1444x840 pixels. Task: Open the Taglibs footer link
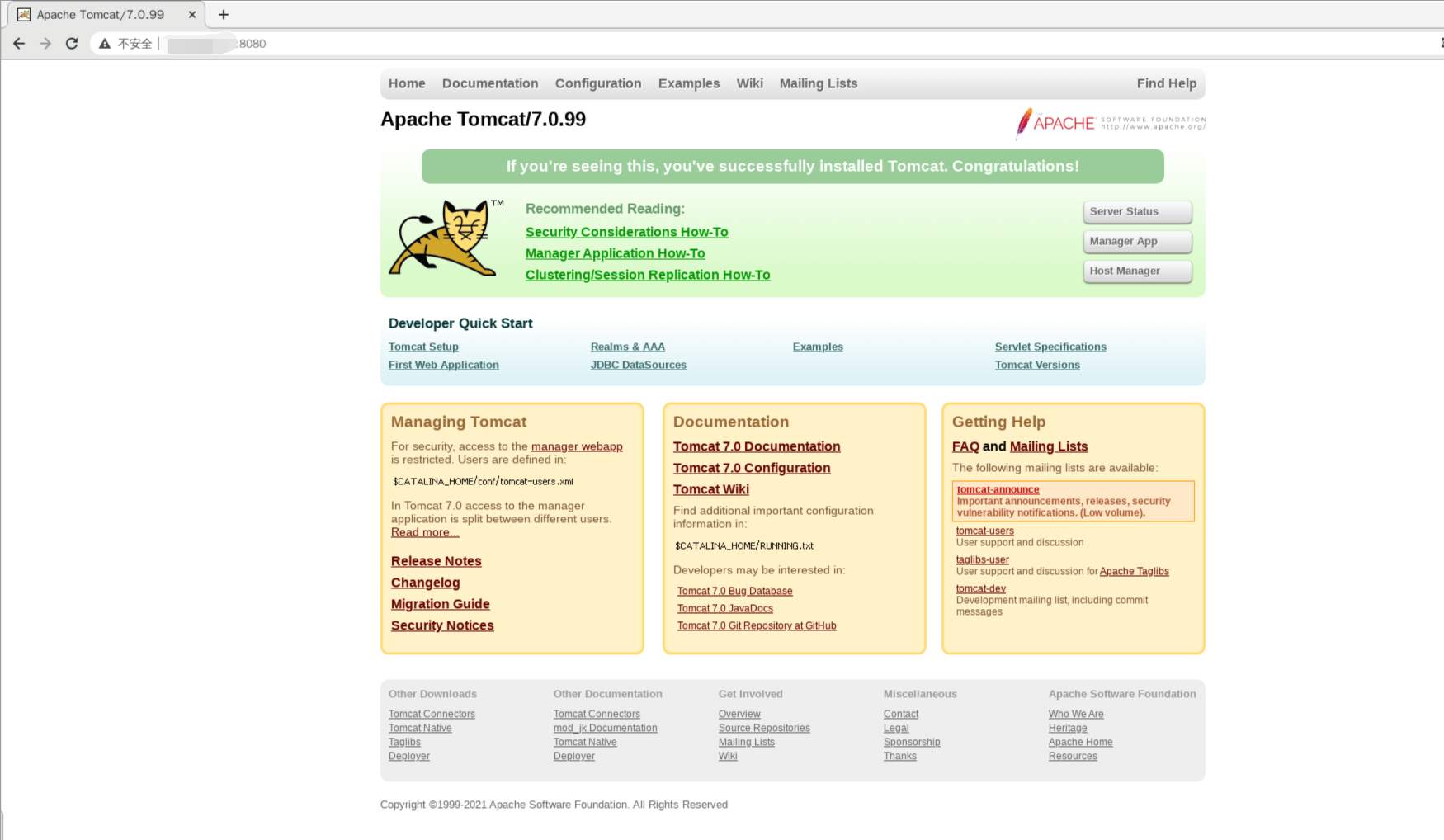pos(404,742)
